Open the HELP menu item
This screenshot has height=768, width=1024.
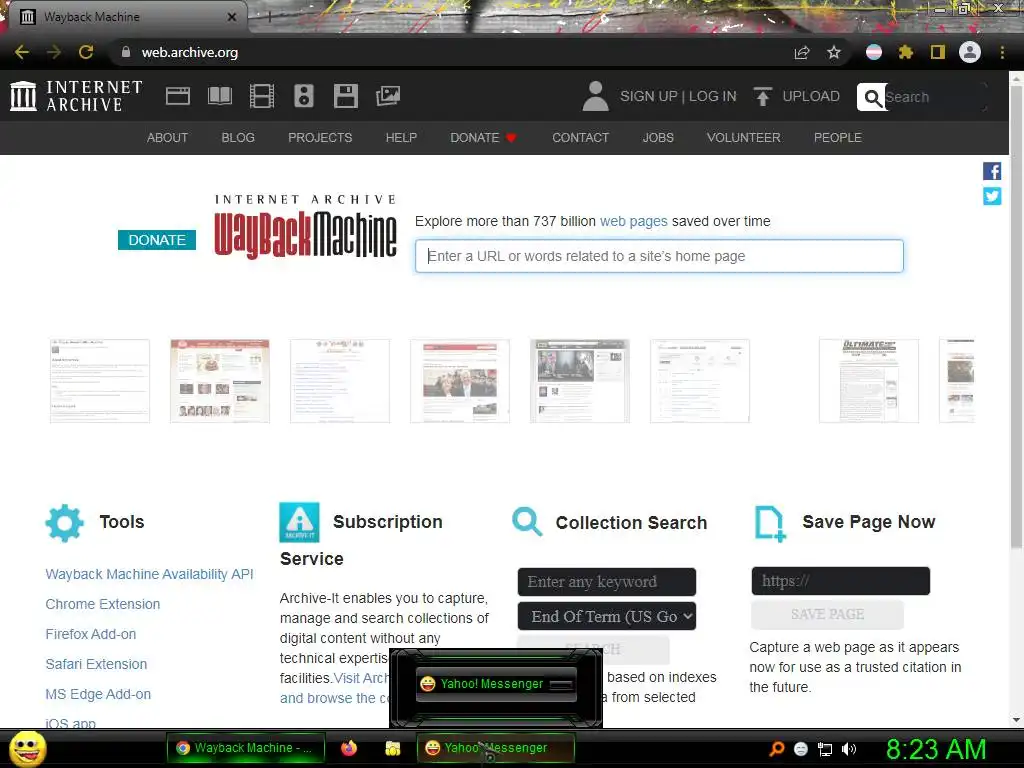[401, 138]
